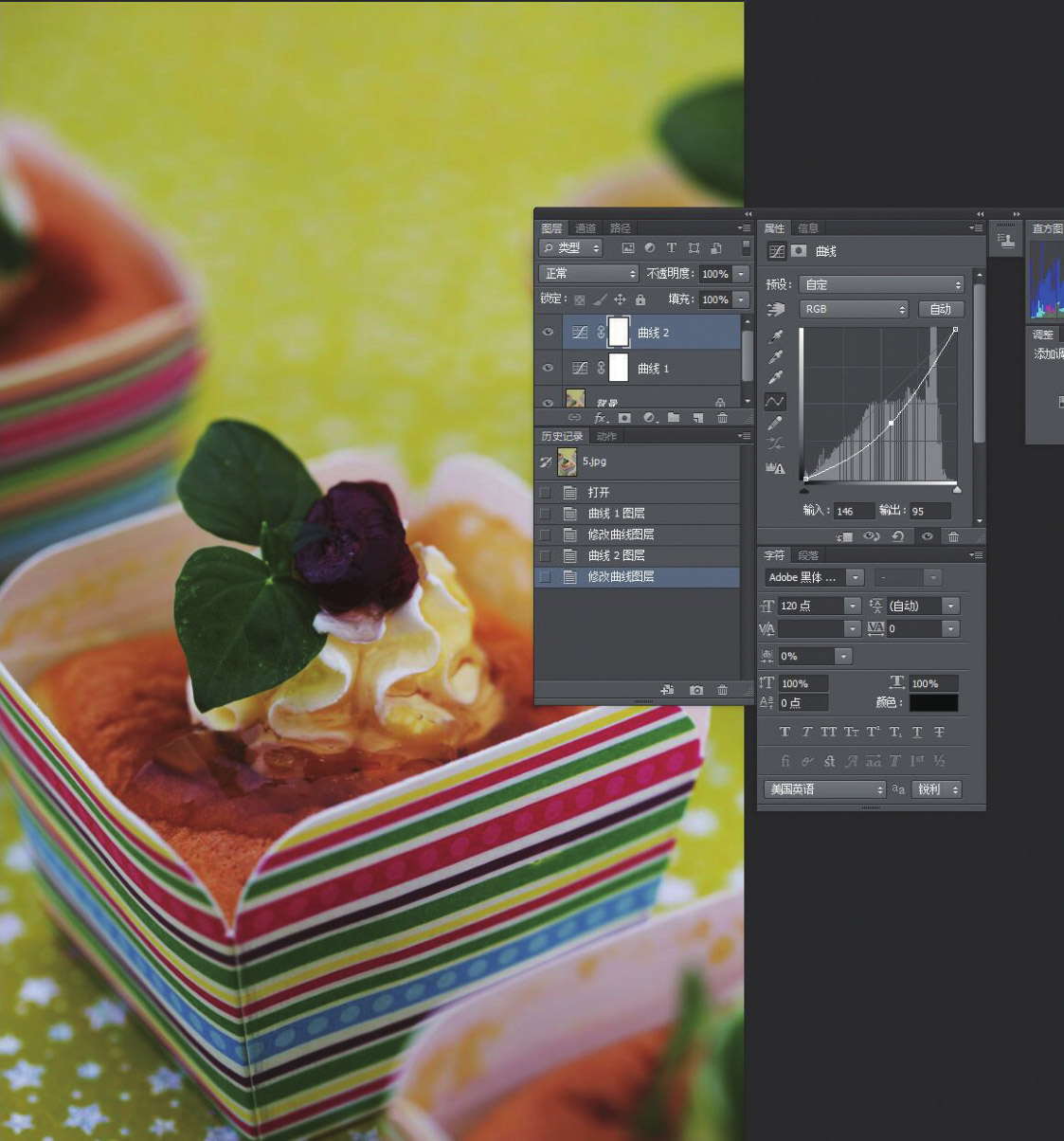Open the RGB channel dropdown

pyautogui.click(x=855, y=309)
